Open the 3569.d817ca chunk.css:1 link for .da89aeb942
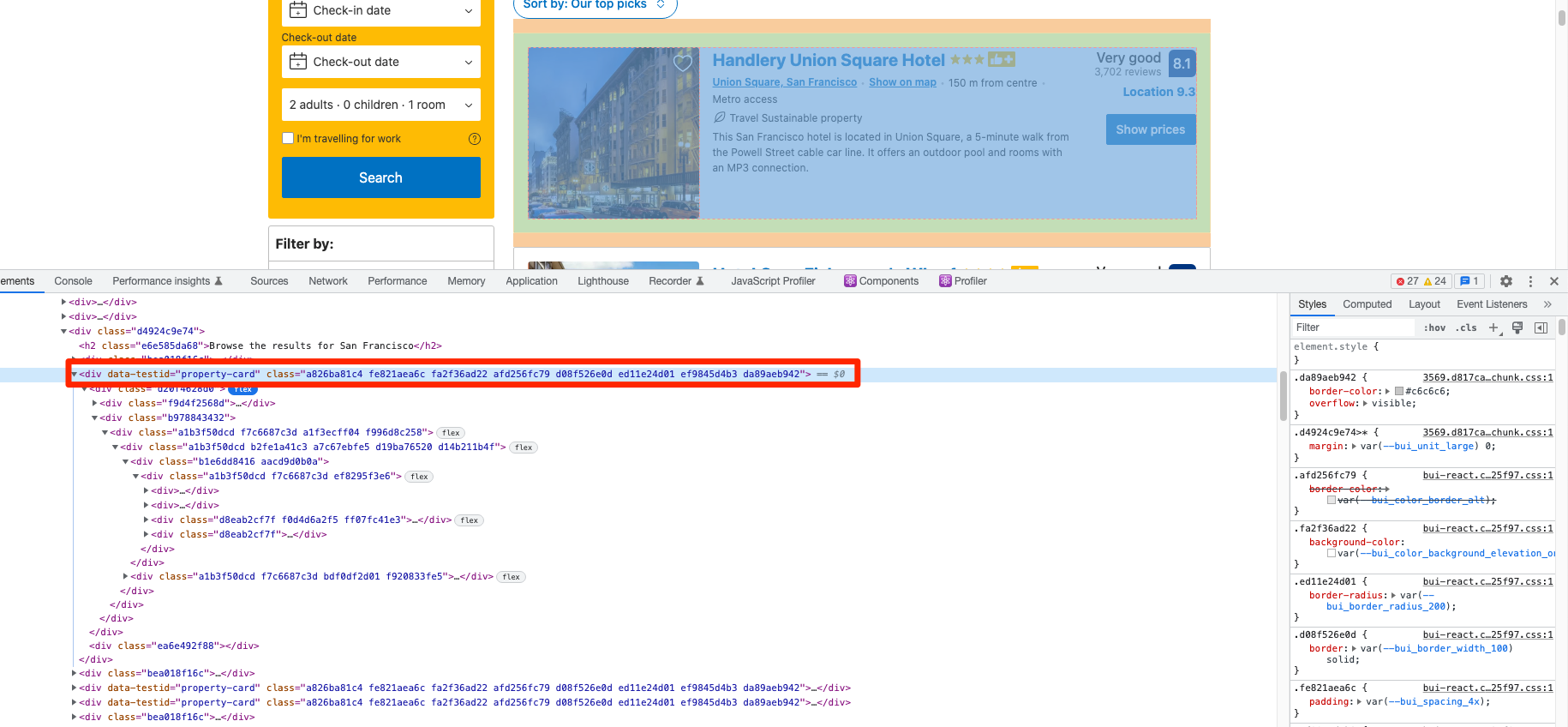 1487,377
